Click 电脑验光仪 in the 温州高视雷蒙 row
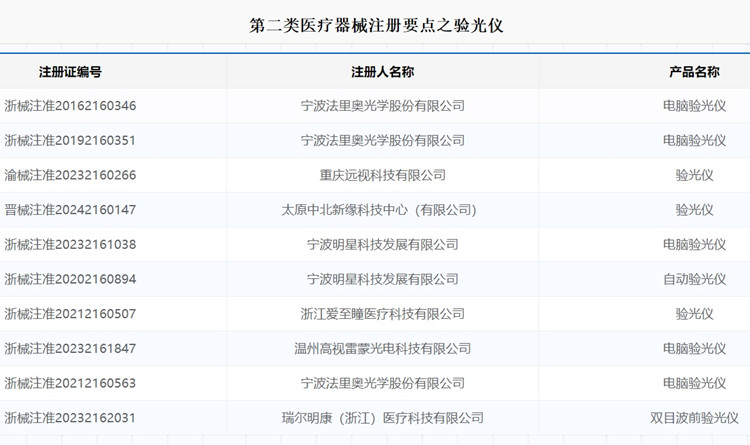This screenshot has height=445, width=750. click(695, 348)
